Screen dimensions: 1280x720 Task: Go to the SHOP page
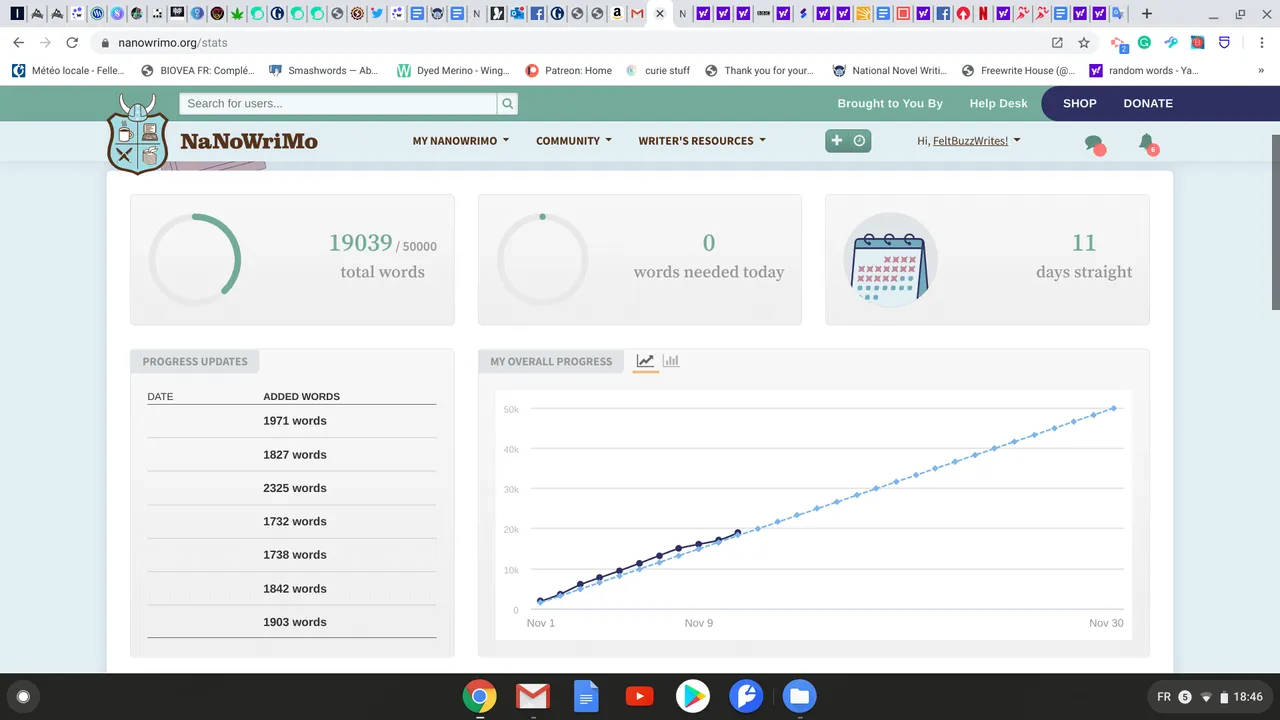click(x=1080, y=103)
